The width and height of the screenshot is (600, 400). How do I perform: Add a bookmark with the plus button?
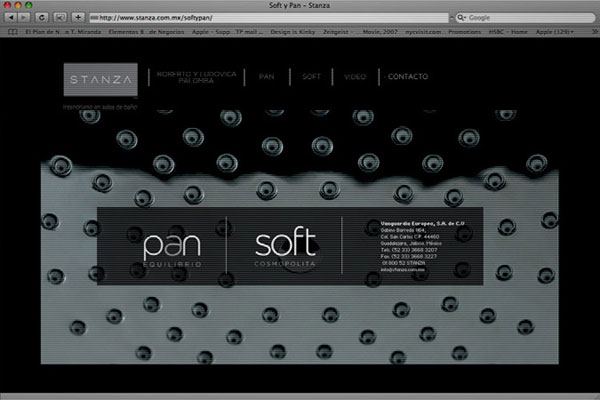coord(78,17)
